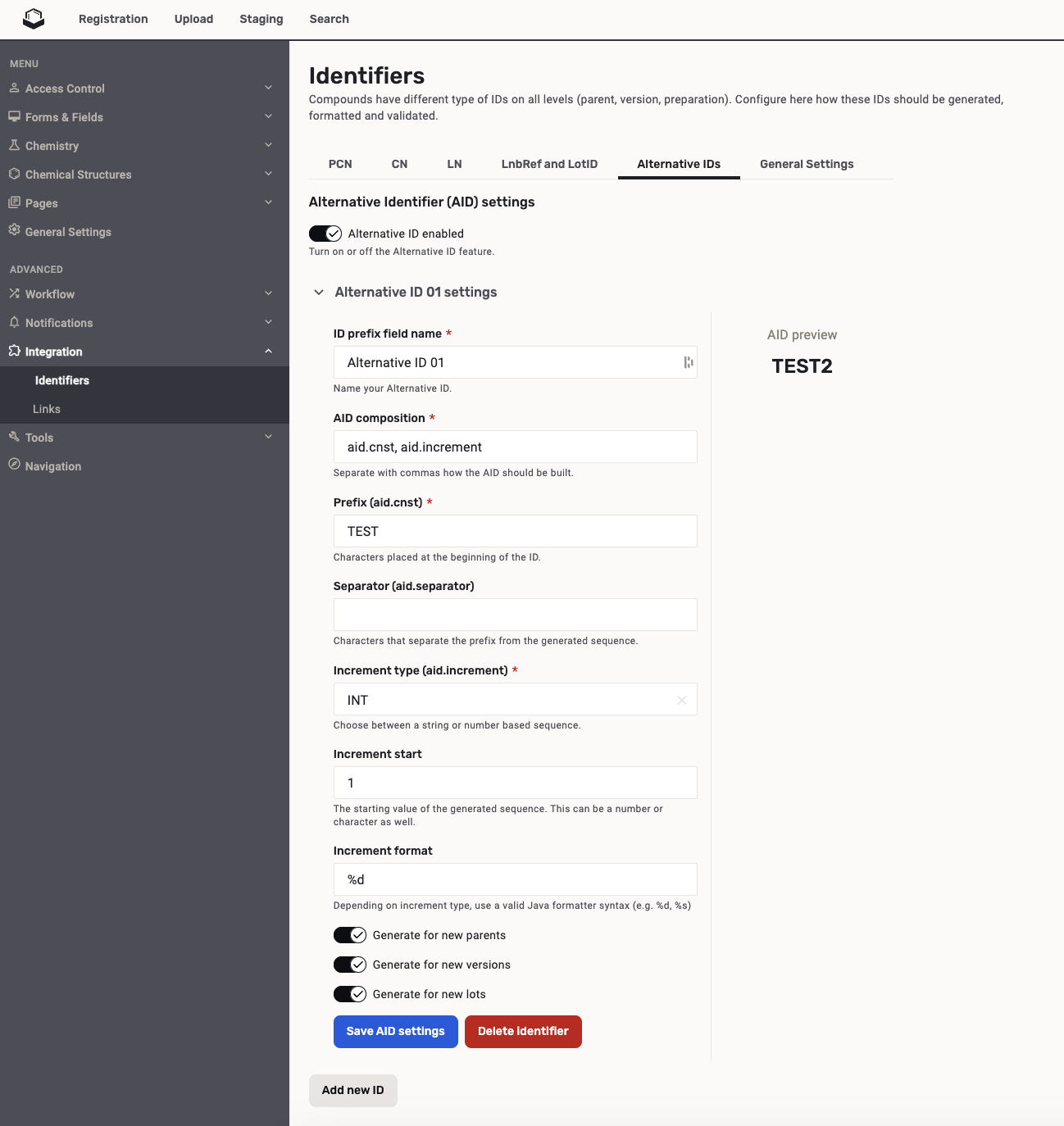Click the Chemistry flask icon

point(14,145)
